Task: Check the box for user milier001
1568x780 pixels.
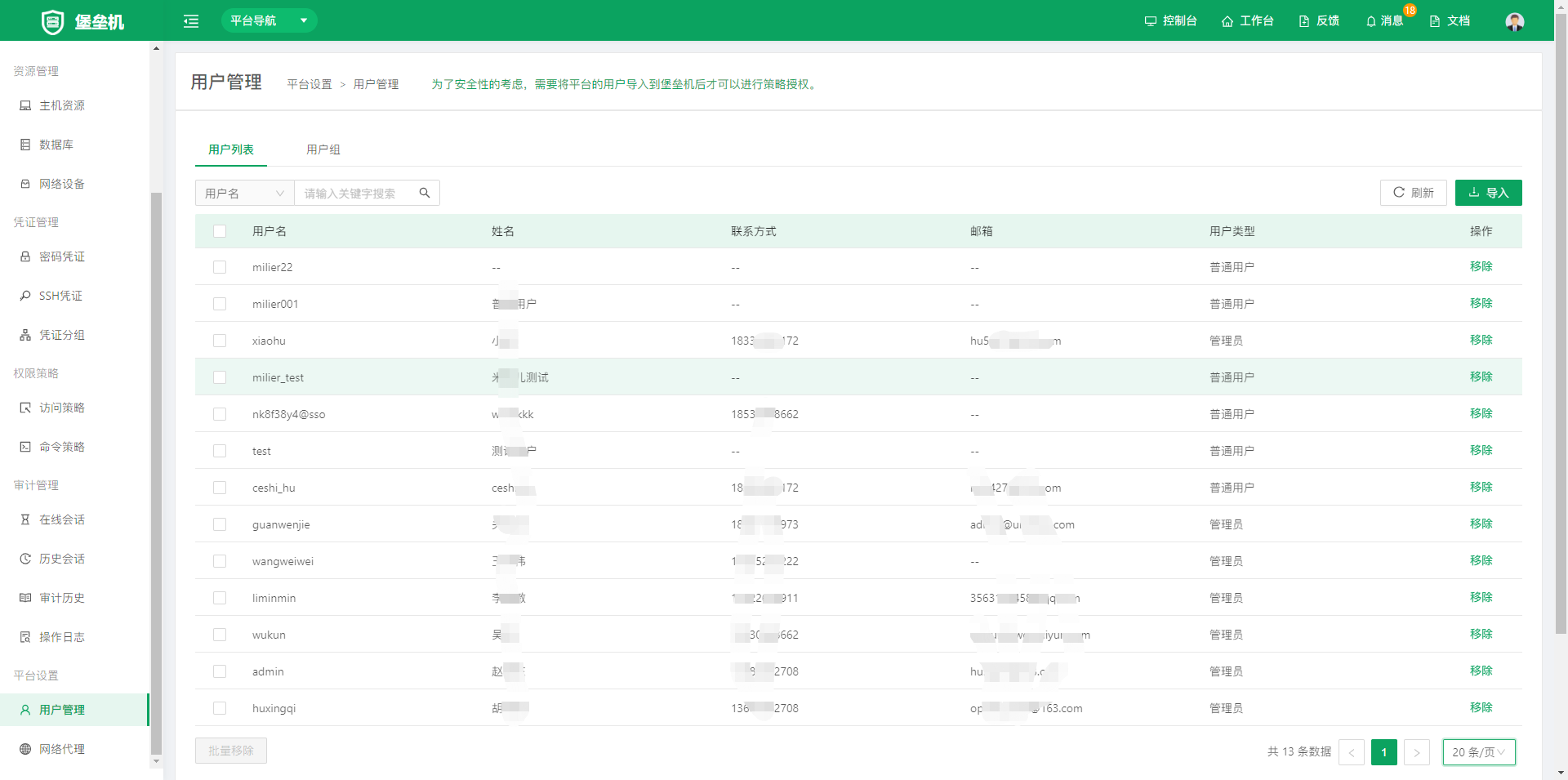Action: tap(220, 304)
